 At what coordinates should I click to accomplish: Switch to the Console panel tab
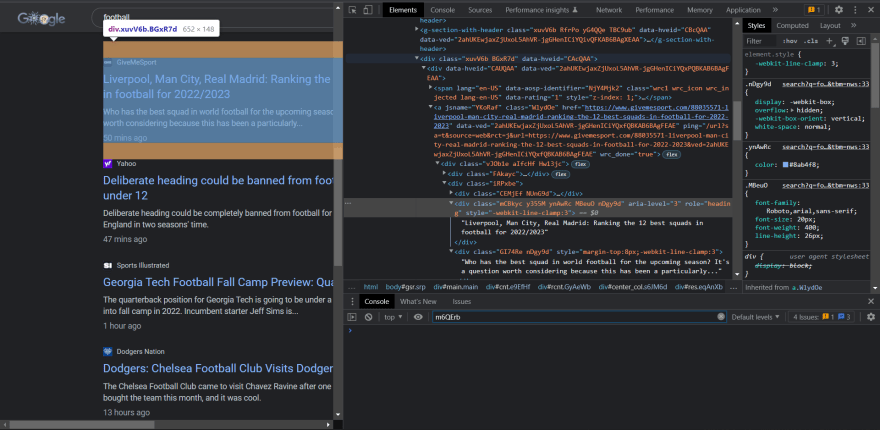[442, 10]
